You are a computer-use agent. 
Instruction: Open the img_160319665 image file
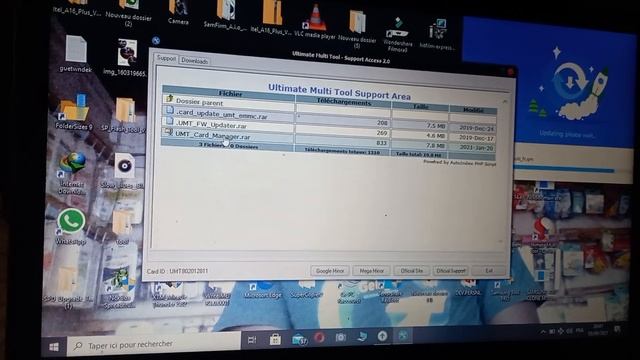point(126,58)
